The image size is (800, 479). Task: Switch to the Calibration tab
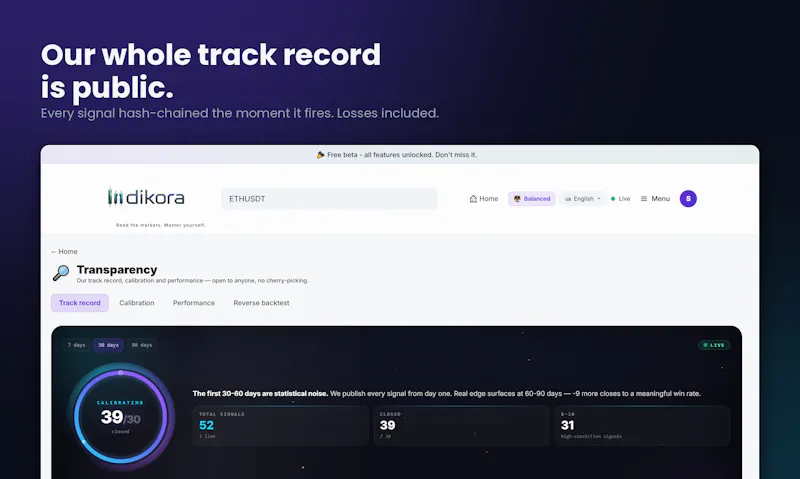(x=137, y=302)
